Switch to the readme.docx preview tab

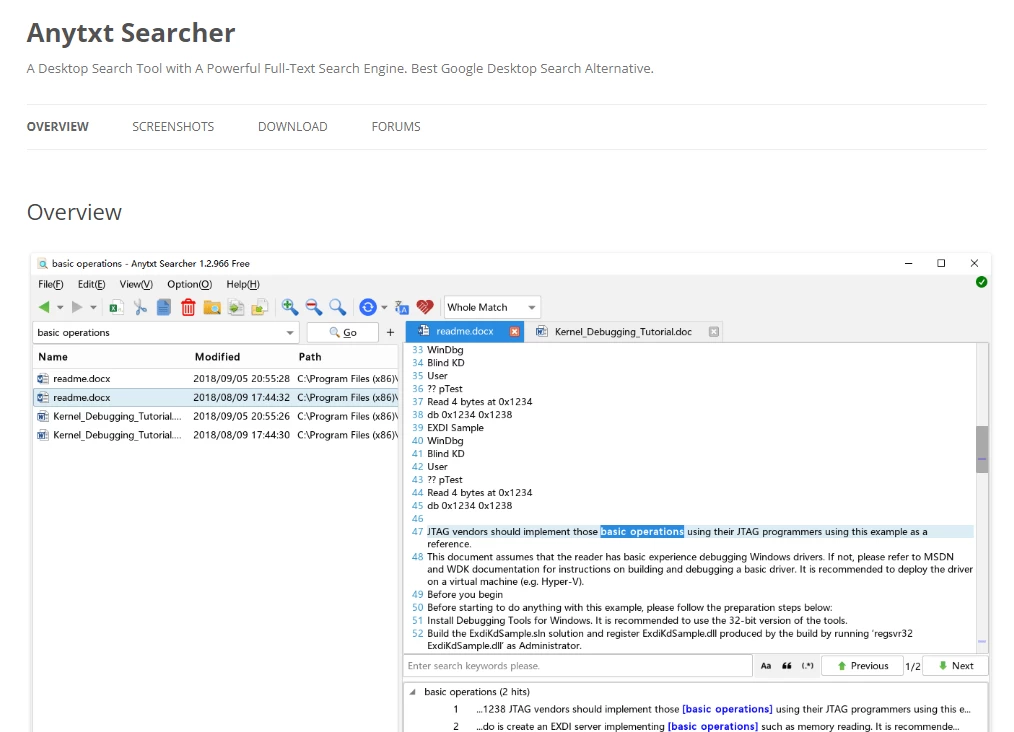pos(464,332)
